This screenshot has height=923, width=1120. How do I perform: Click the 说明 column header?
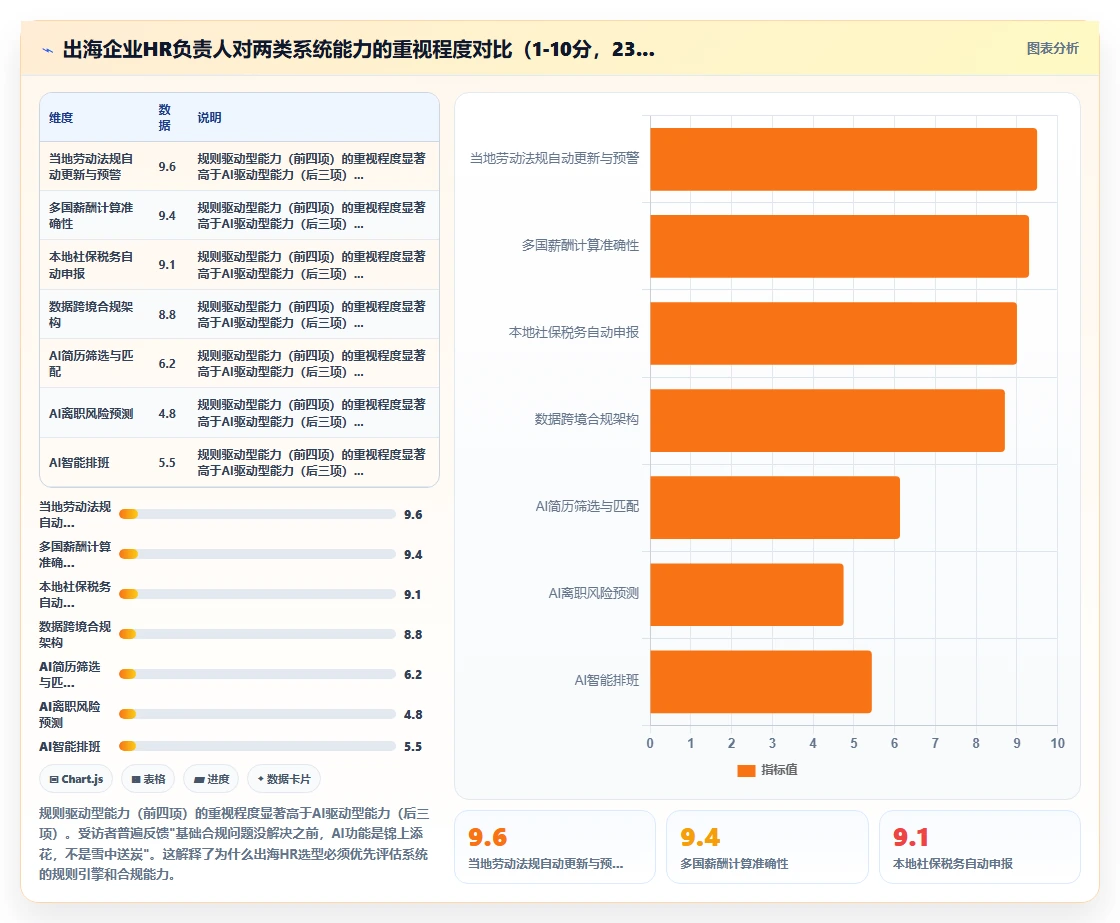coord(209,118)
